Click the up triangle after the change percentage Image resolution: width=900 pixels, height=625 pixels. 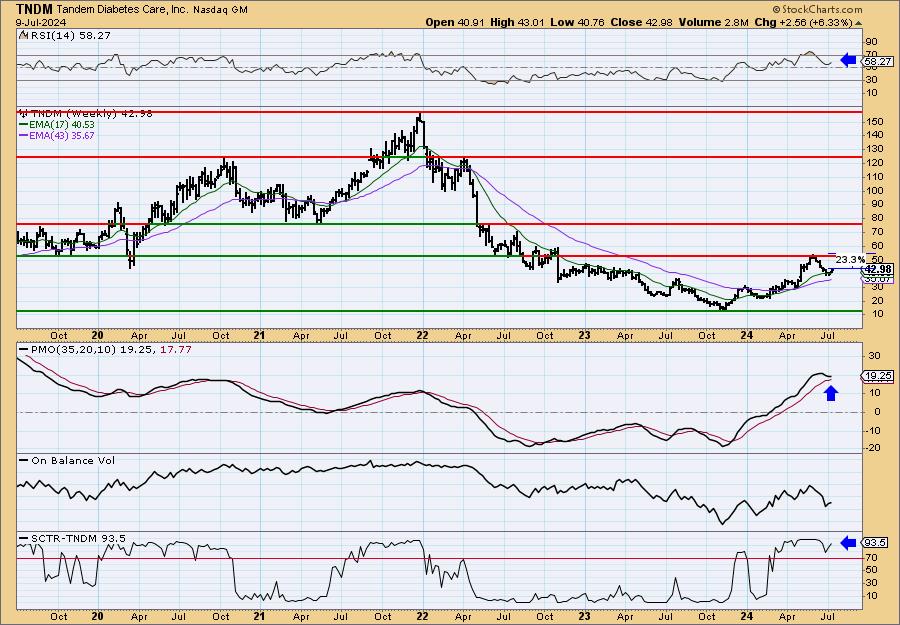(x=858, y=23)
